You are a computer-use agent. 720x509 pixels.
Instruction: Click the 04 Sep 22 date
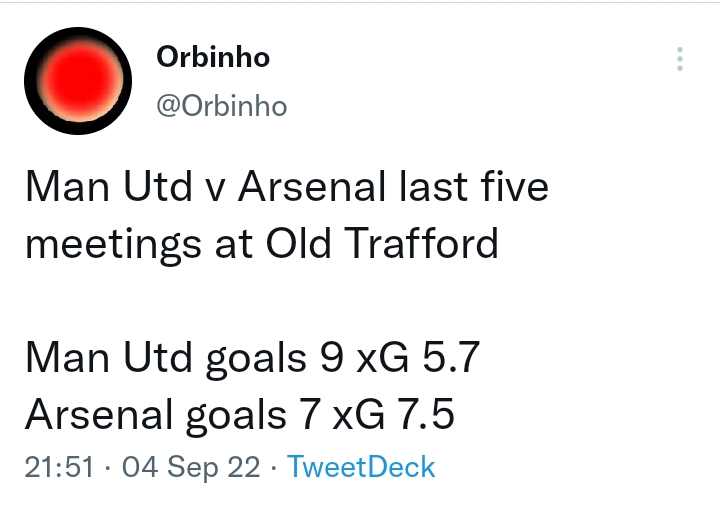[191, 466]
